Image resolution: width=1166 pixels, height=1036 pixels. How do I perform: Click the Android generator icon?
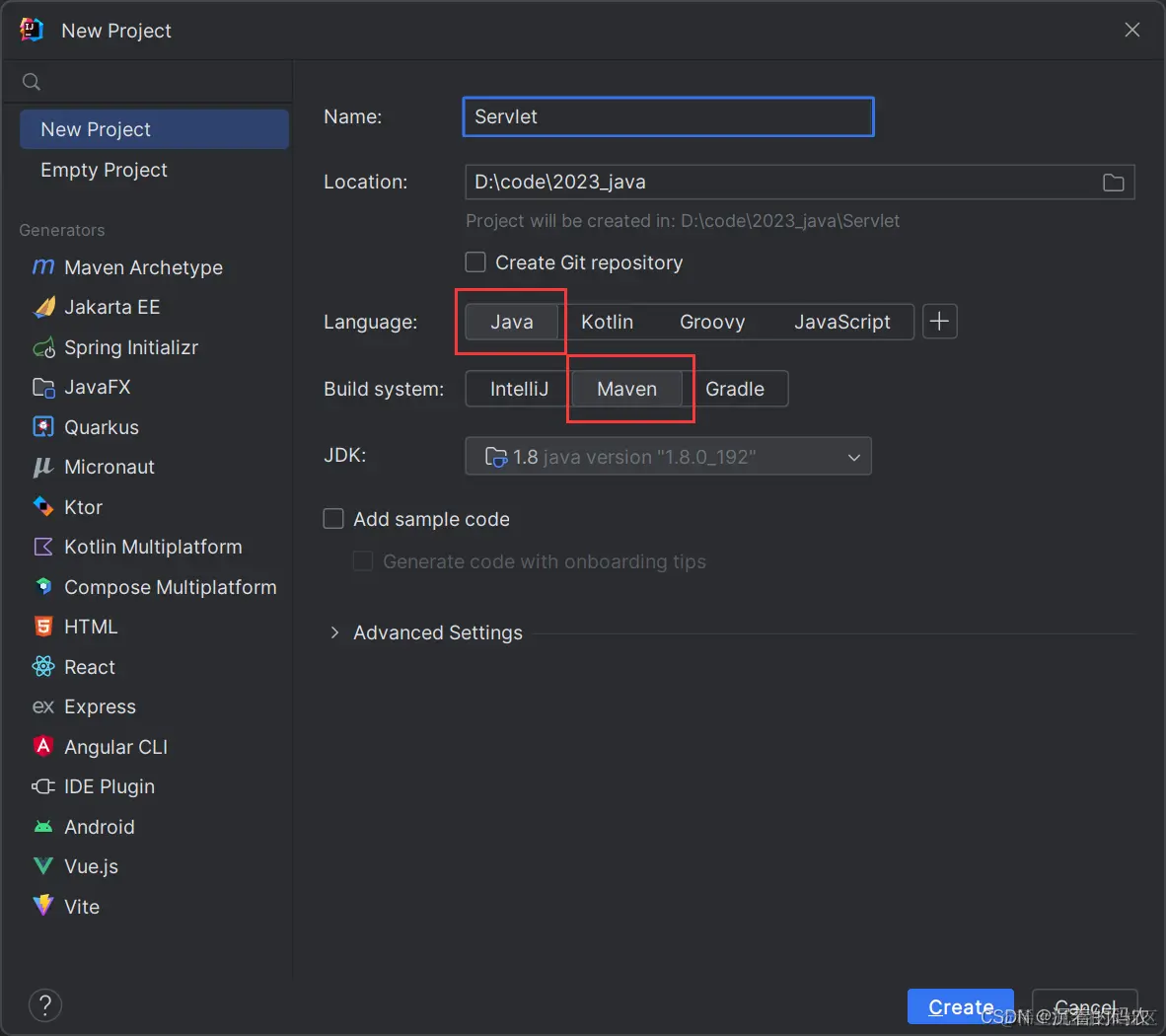(43, 826)
